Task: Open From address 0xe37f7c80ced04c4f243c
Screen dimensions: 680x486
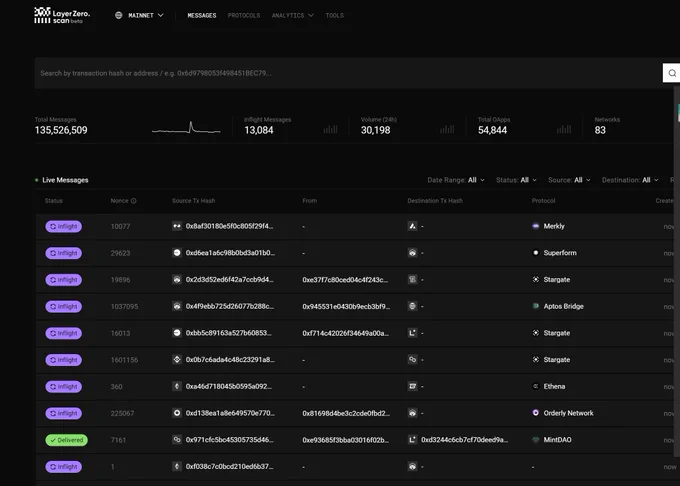Action: point(345,280)
